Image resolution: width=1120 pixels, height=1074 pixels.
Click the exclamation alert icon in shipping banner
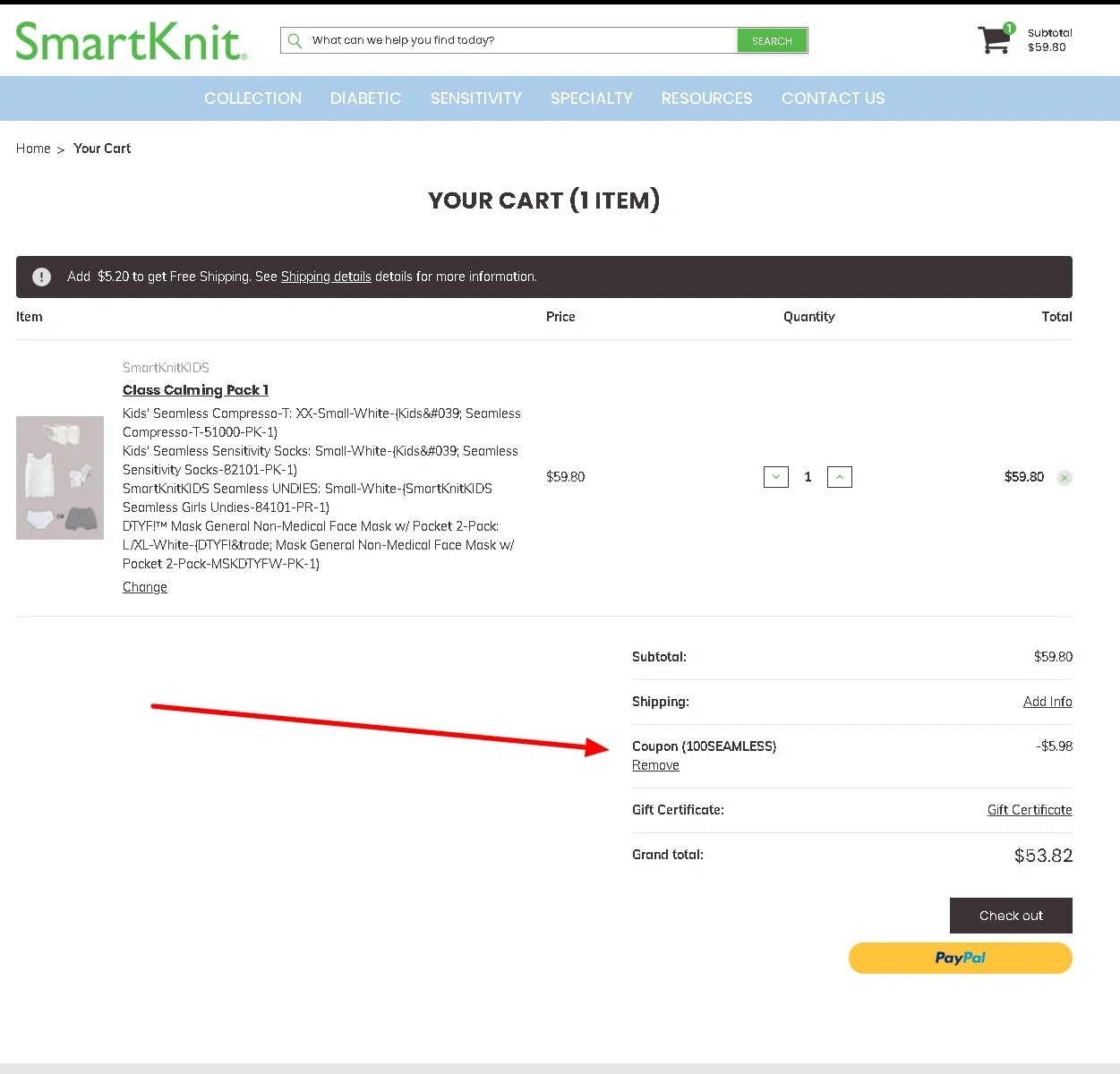click(41, 277)
